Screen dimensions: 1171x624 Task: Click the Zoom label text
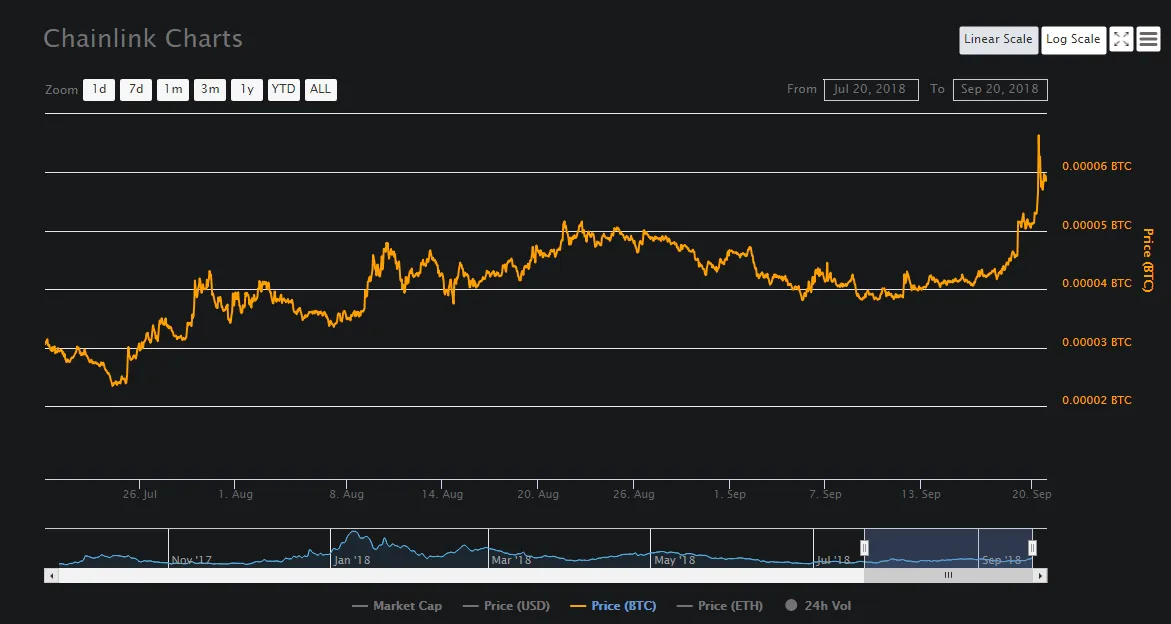(61, 90)
